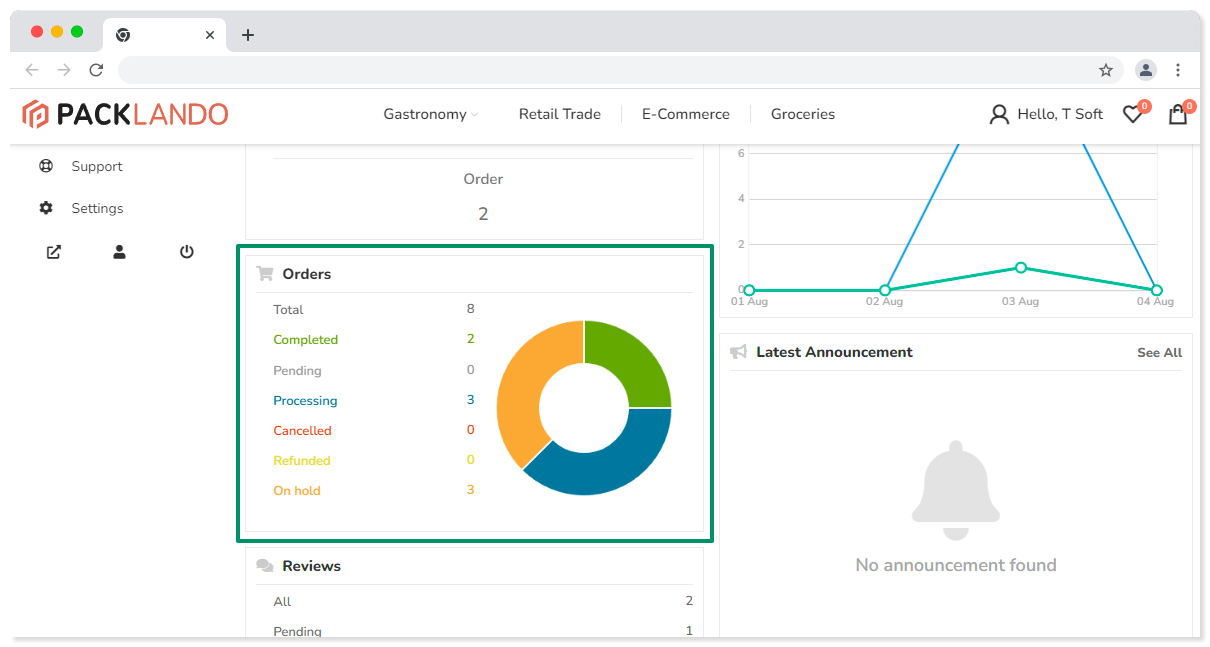Expand the Gastronomy menu dropdown
Viewport: 1210px width, 647px height.
coord(431,114)
